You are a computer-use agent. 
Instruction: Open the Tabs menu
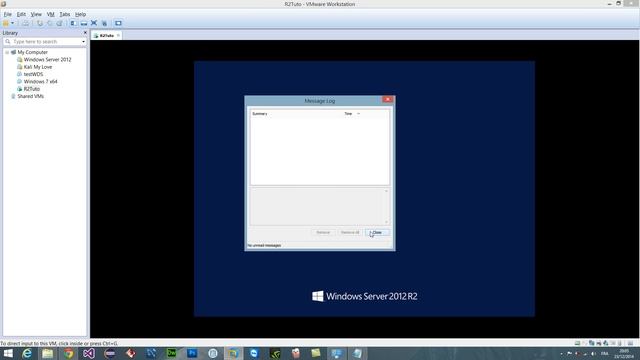pyautogui.click(x=65, y=14)
